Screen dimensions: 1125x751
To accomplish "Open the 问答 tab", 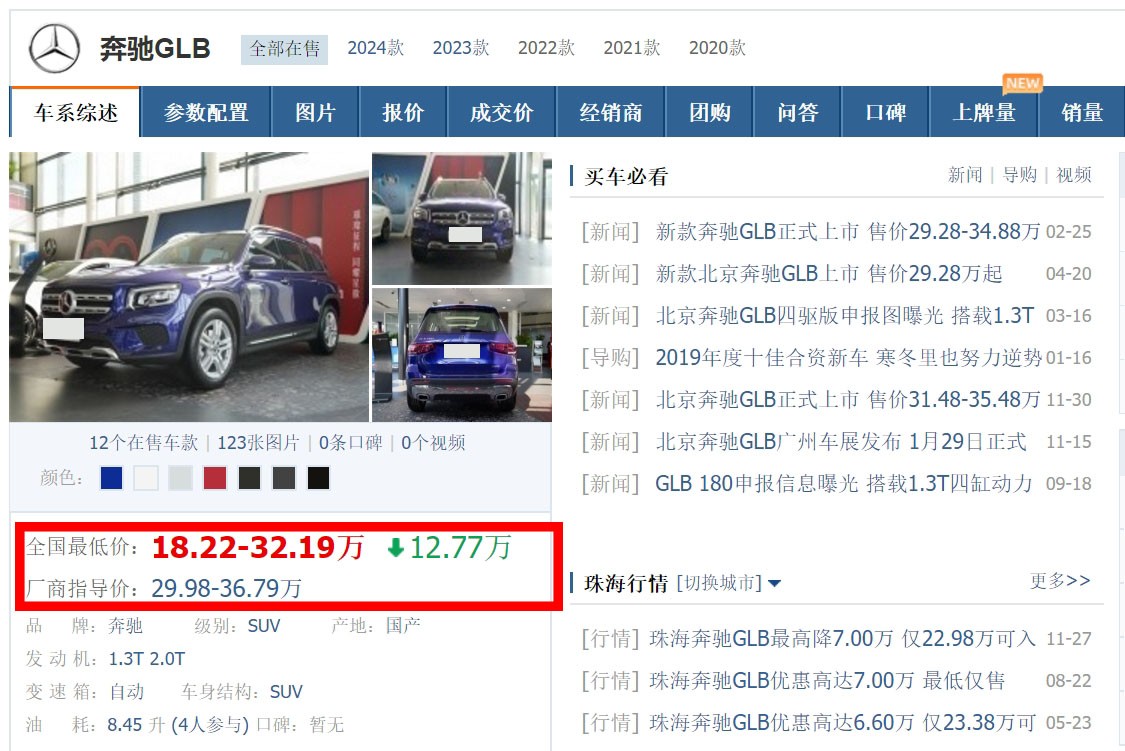I will (x=798, y=112).
